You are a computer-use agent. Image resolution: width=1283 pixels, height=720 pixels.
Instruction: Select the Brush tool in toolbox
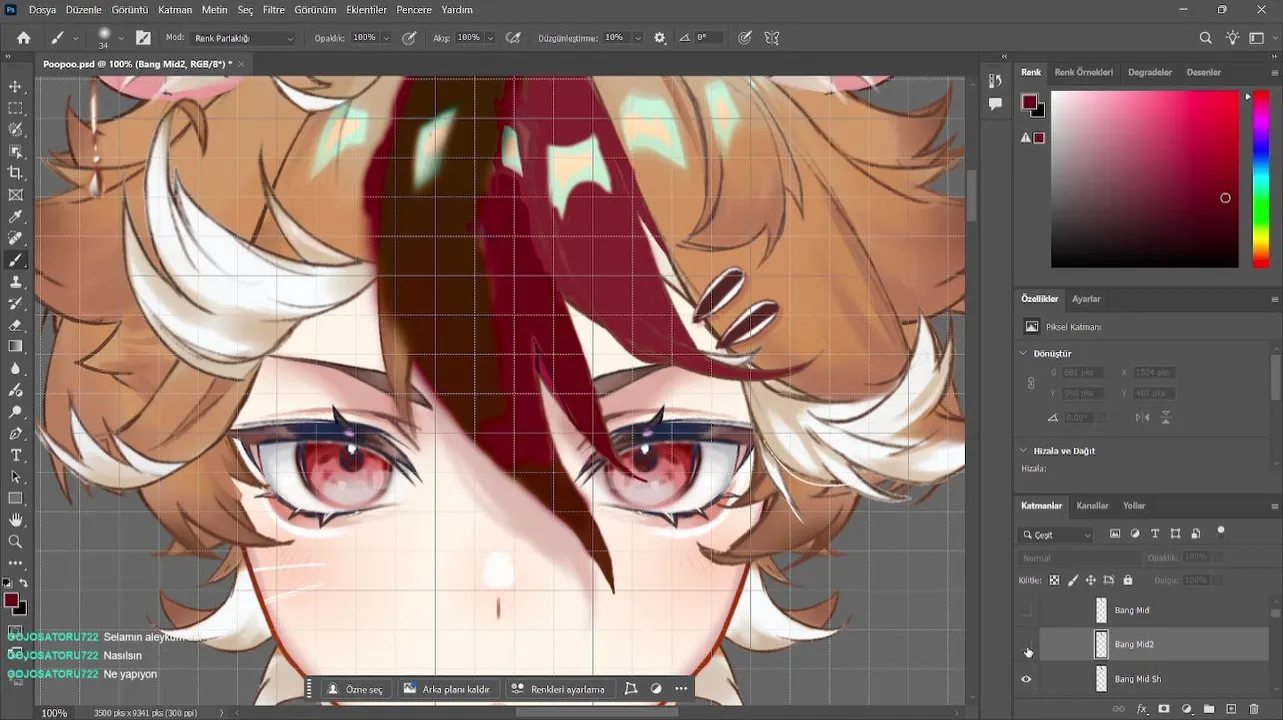point(15,260)
